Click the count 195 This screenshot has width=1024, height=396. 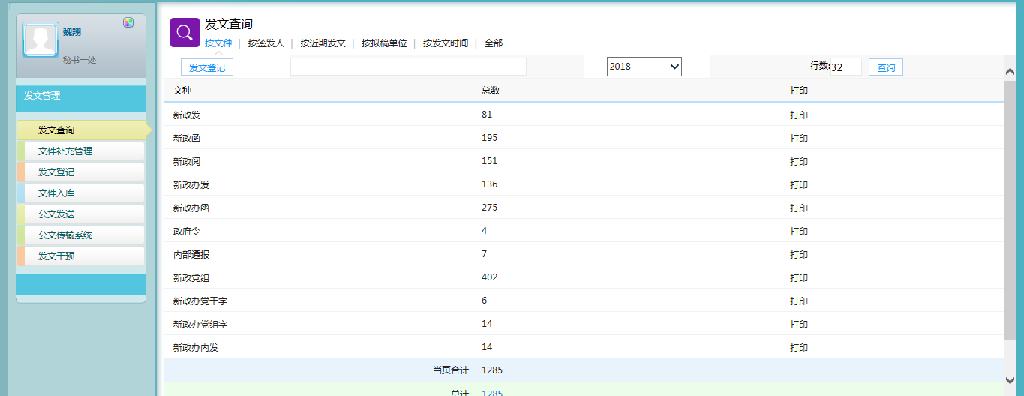tap(489, 138)
